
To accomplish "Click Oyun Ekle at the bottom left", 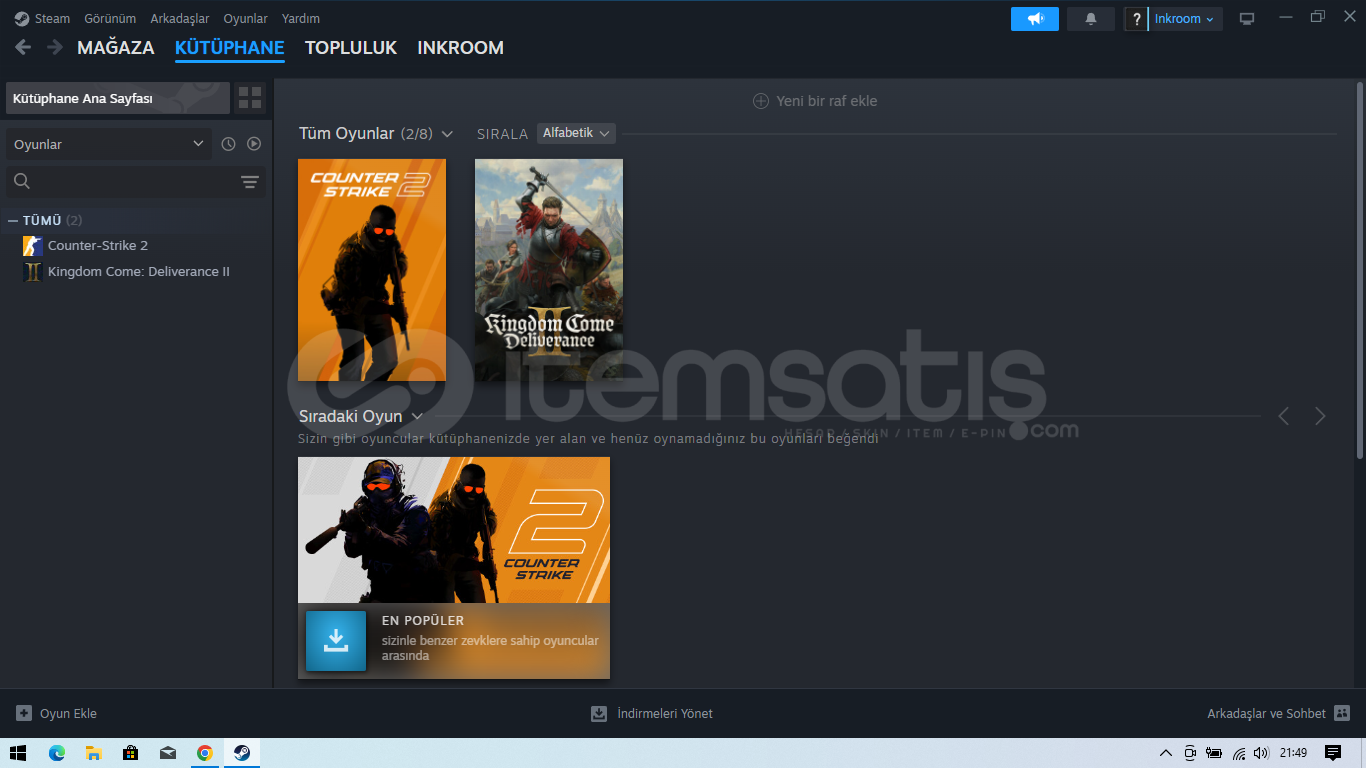I will click(x=68, y=713).
